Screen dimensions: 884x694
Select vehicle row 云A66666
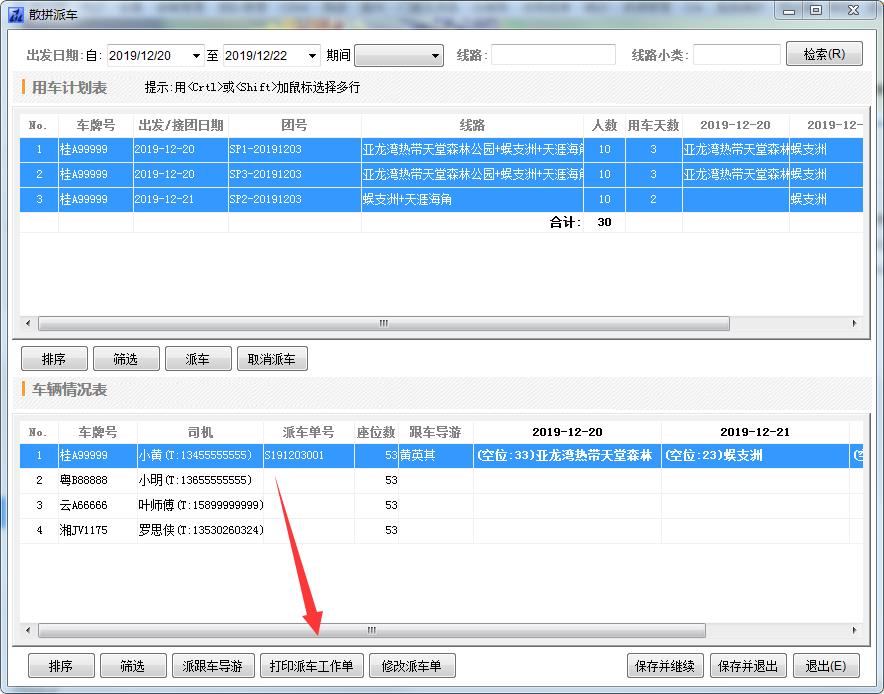click(441, 505)
